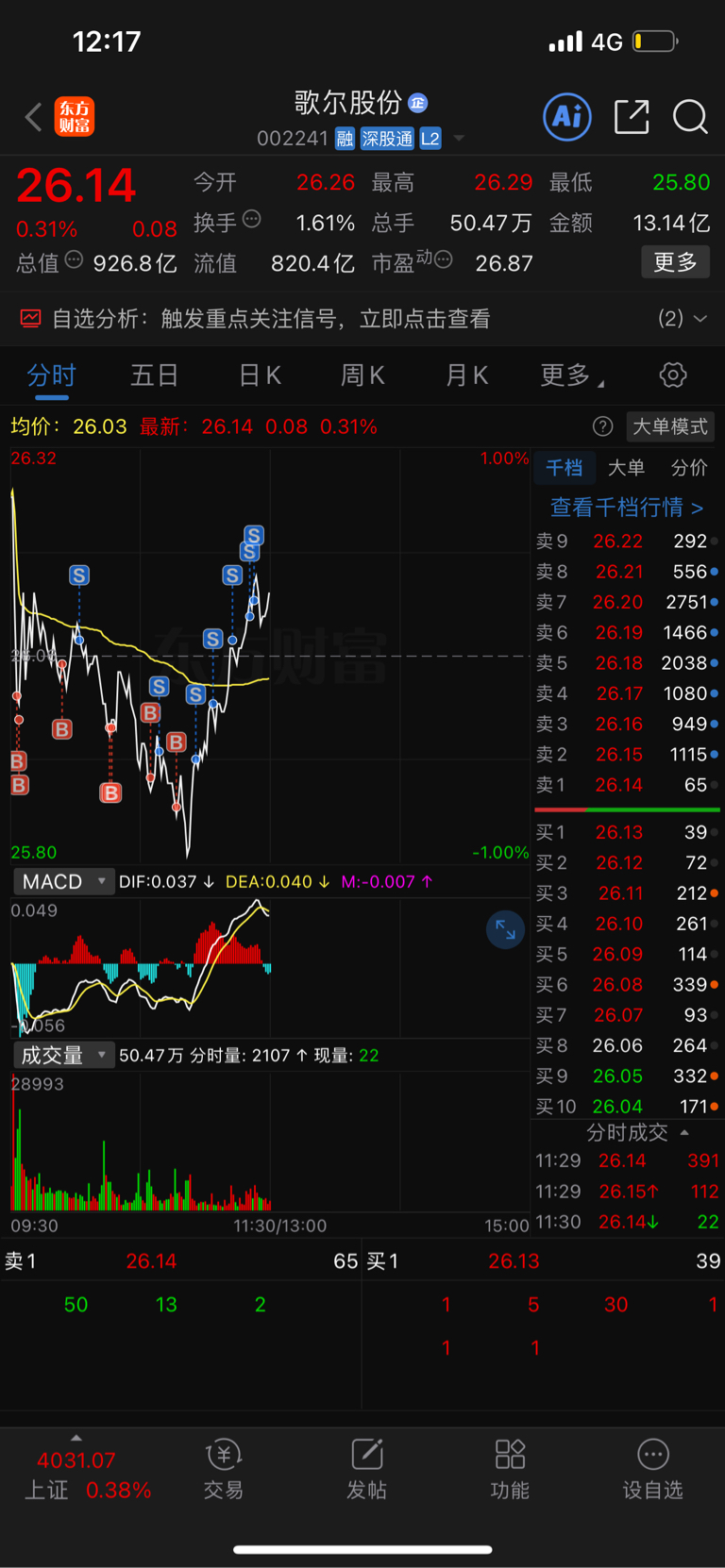
Task: Tap the 市盈 info icon
Action: click(x=443, y=259)
